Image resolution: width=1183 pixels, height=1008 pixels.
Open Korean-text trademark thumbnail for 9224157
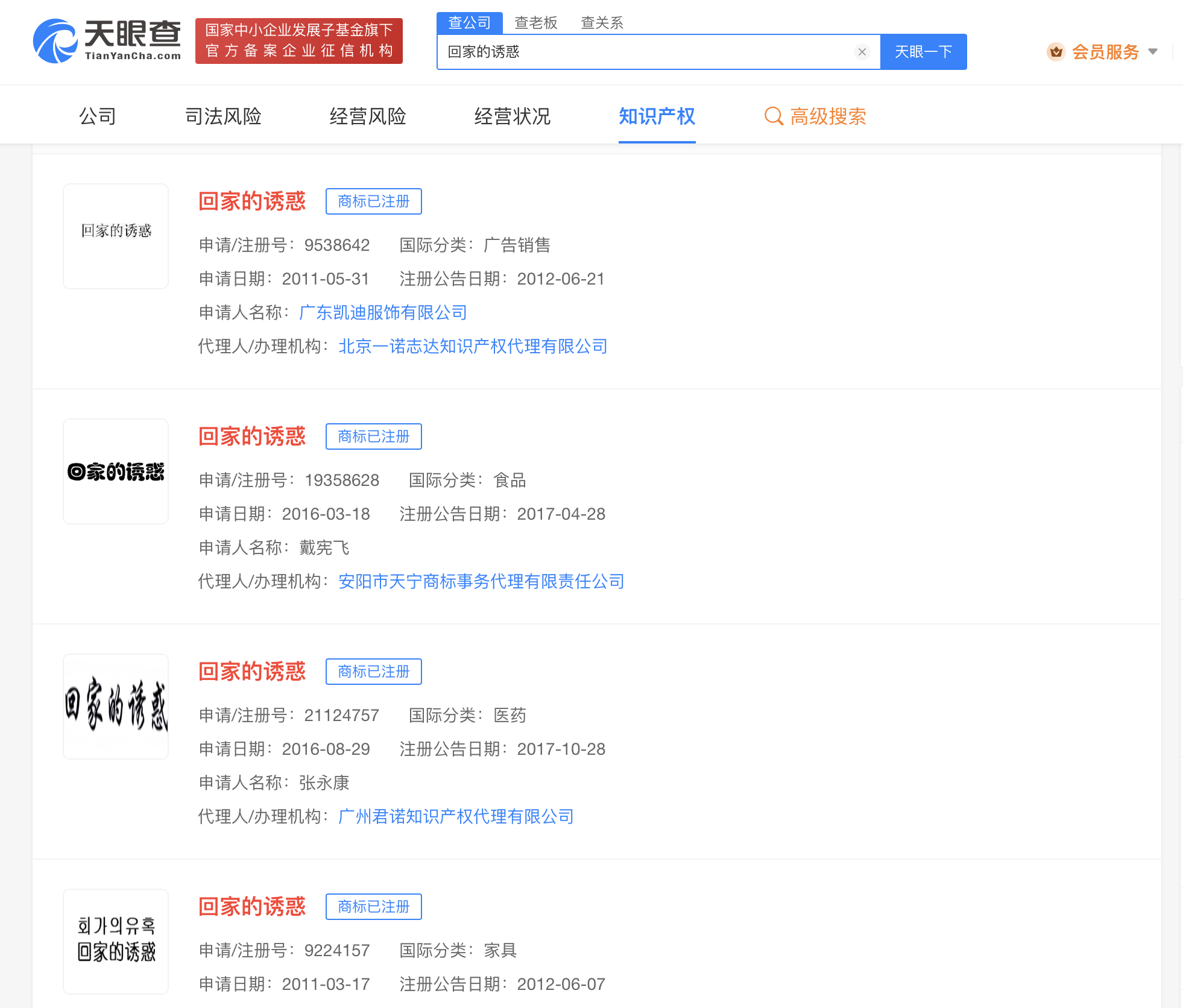pos(116,942)
